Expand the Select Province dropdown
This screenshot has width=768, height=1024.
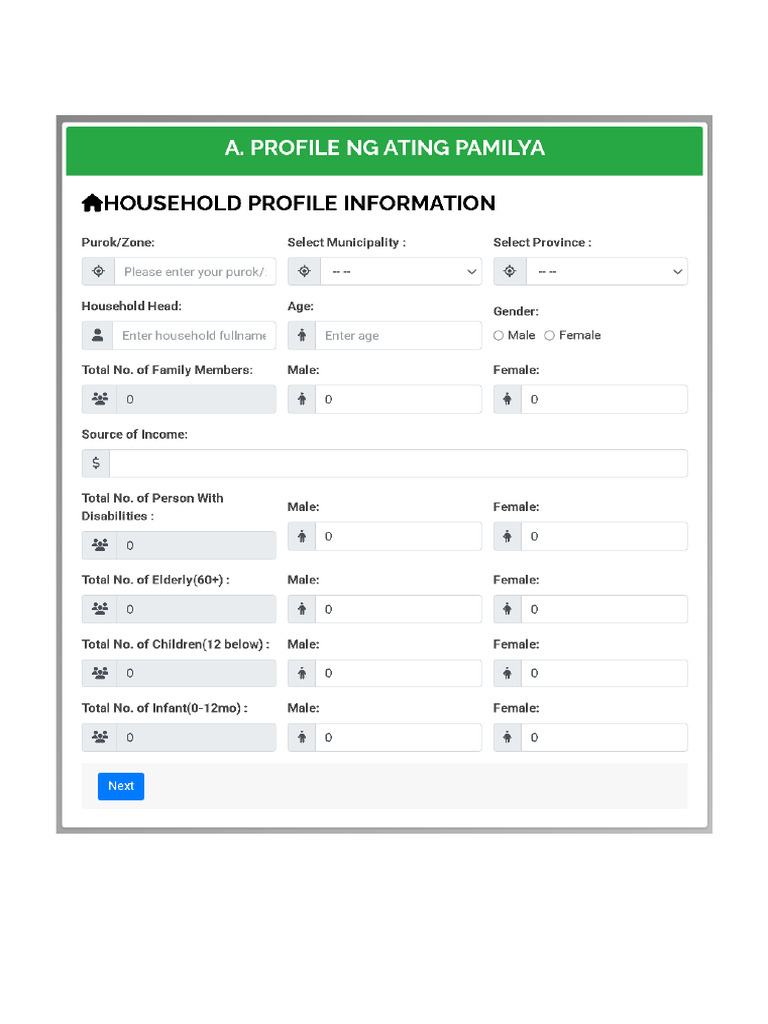coord(606,271)
